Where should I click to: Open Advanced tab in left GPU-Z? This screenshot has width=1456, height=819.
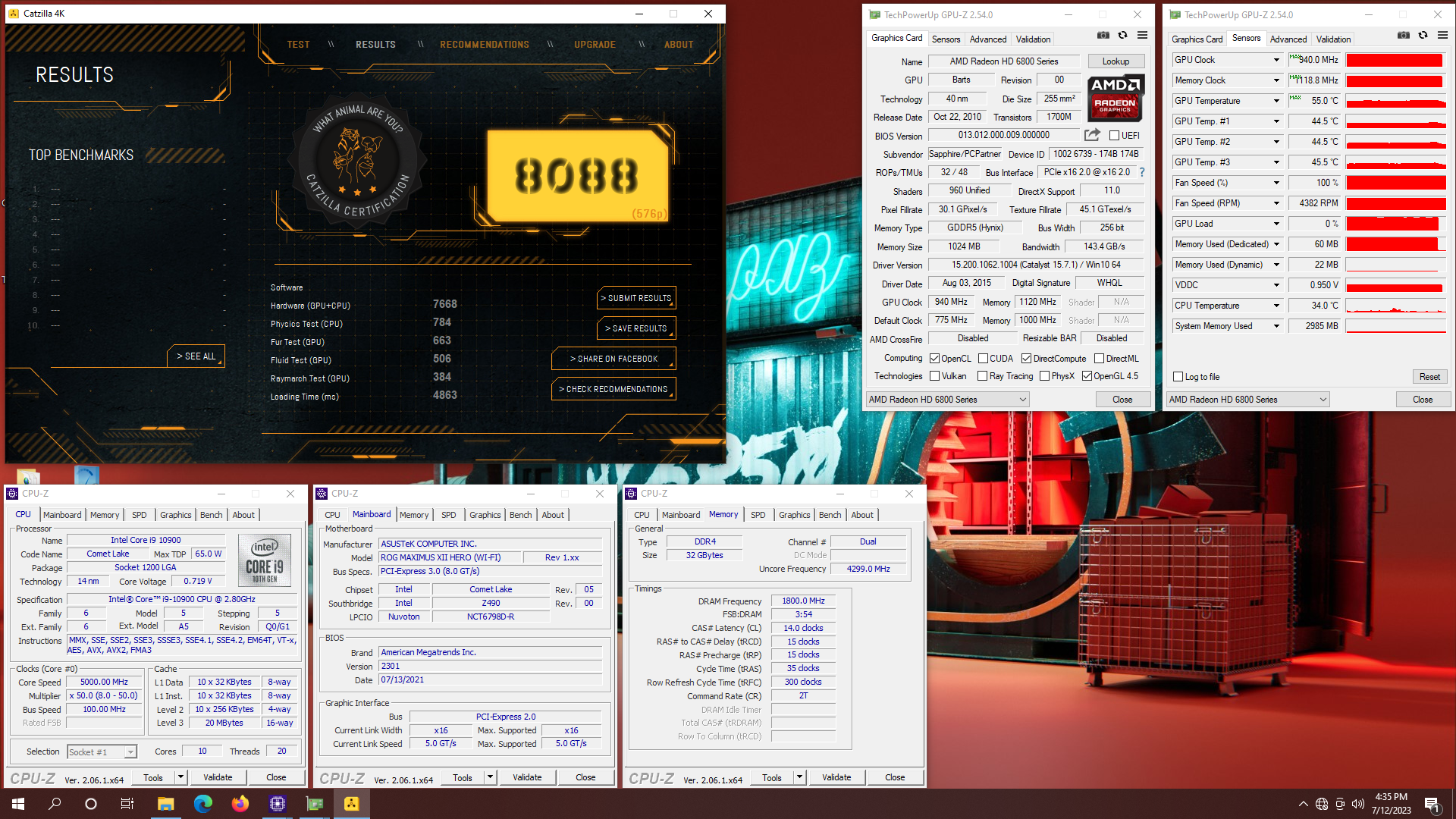(988, 39)
